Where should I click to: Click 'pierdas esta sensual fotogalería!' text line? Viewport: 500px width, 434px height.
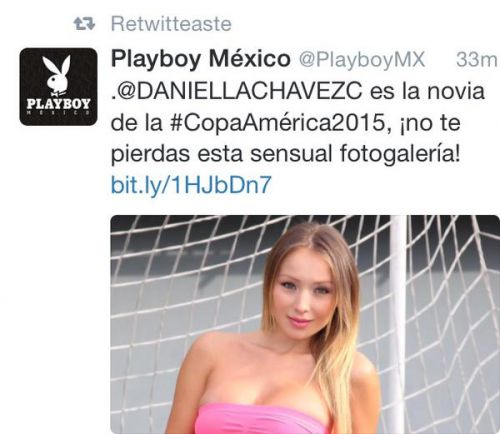tap(286, 154)
